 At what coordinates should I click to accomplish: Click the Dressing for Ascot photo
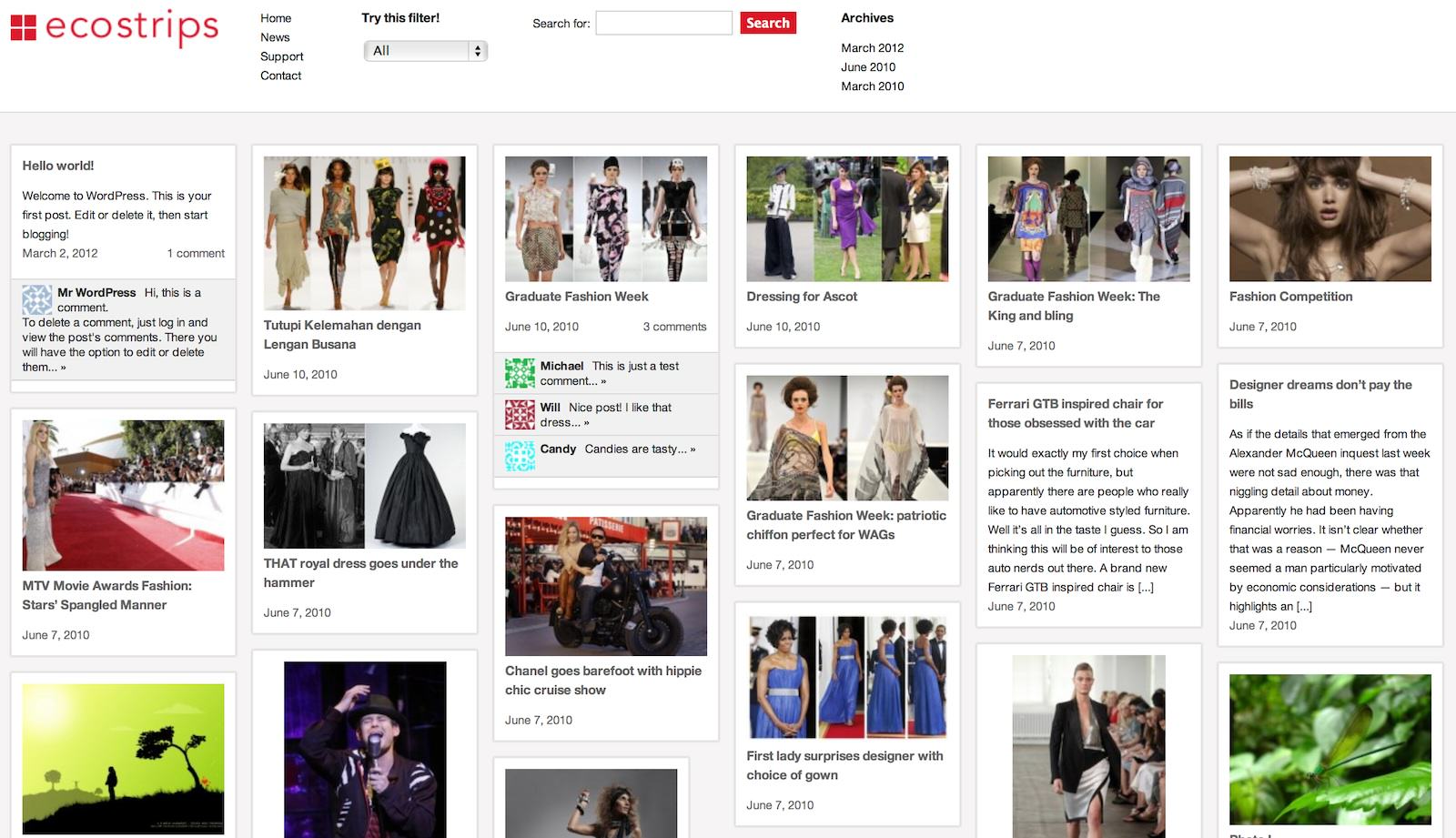tap(847, 218)
